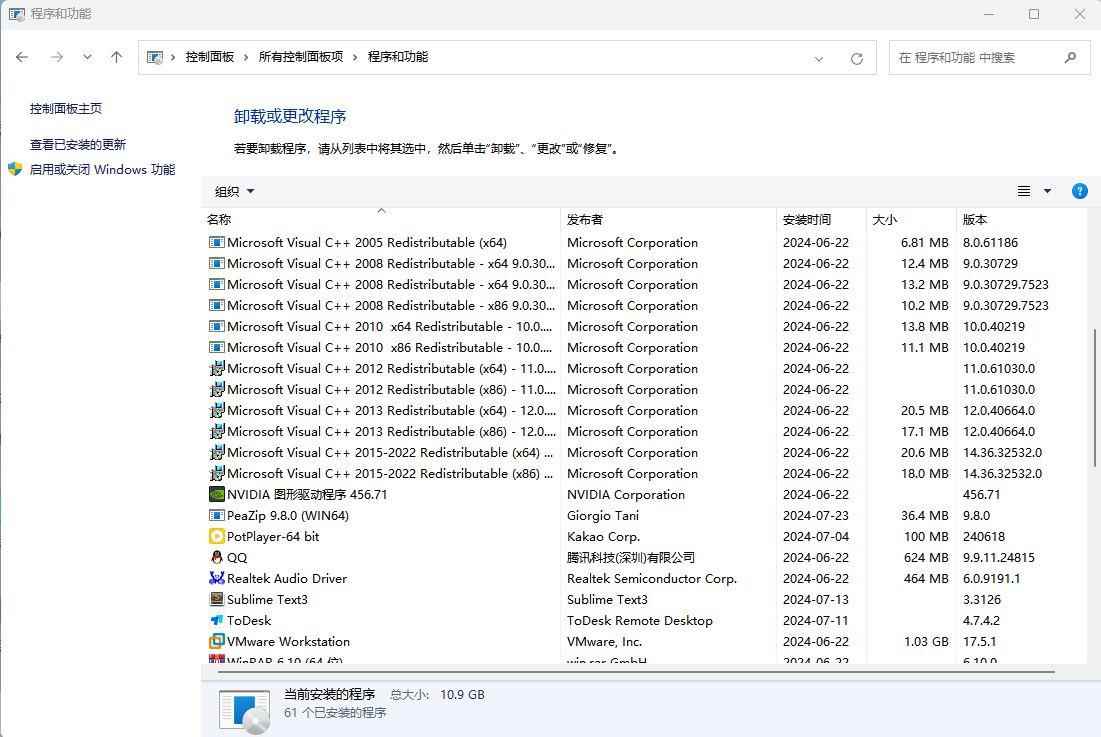Viewport: 1101px width, 737px height.
Task: Open 控制面板主页 link
Action: (x=66, y=109)
